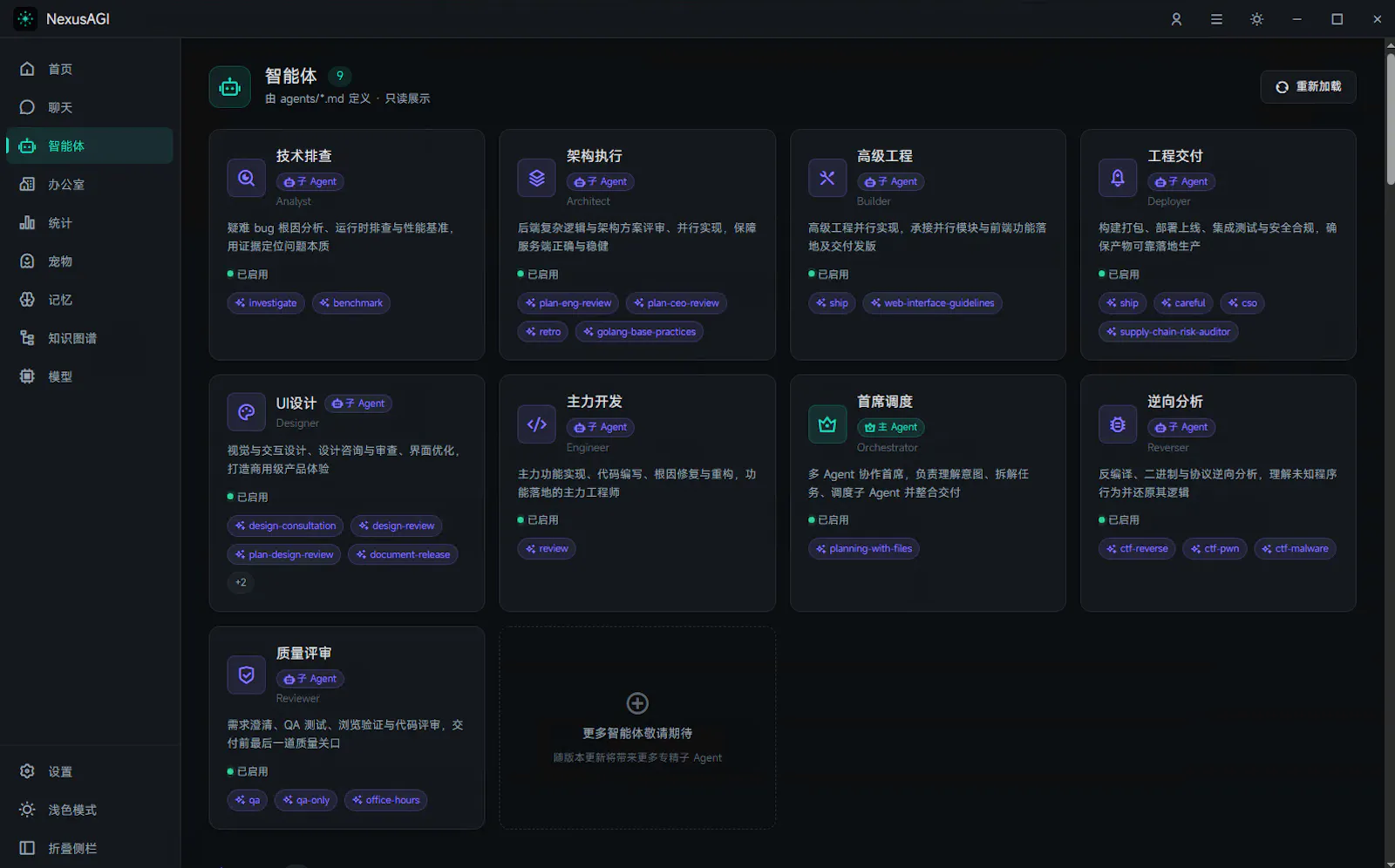Open the hamburger menu icon in title bar

pos(1216,19)
